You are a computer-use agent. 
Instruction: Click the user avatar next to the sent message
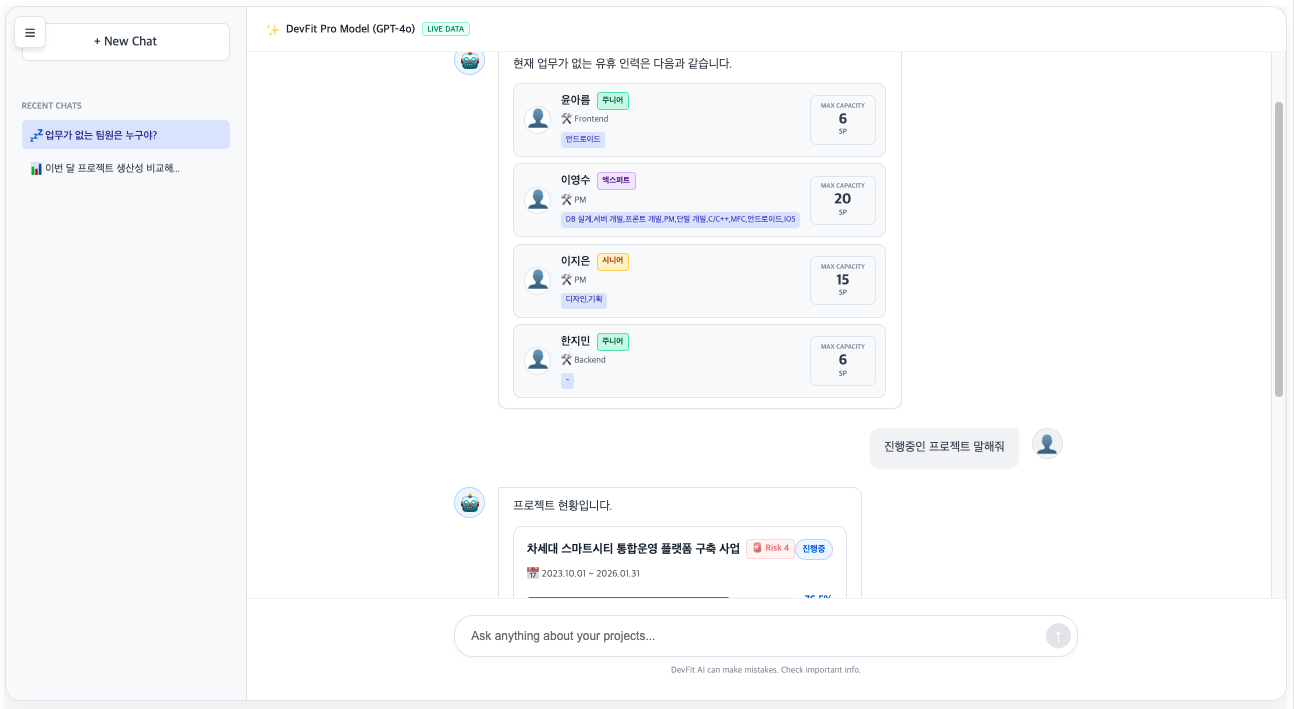(1046, 442)
